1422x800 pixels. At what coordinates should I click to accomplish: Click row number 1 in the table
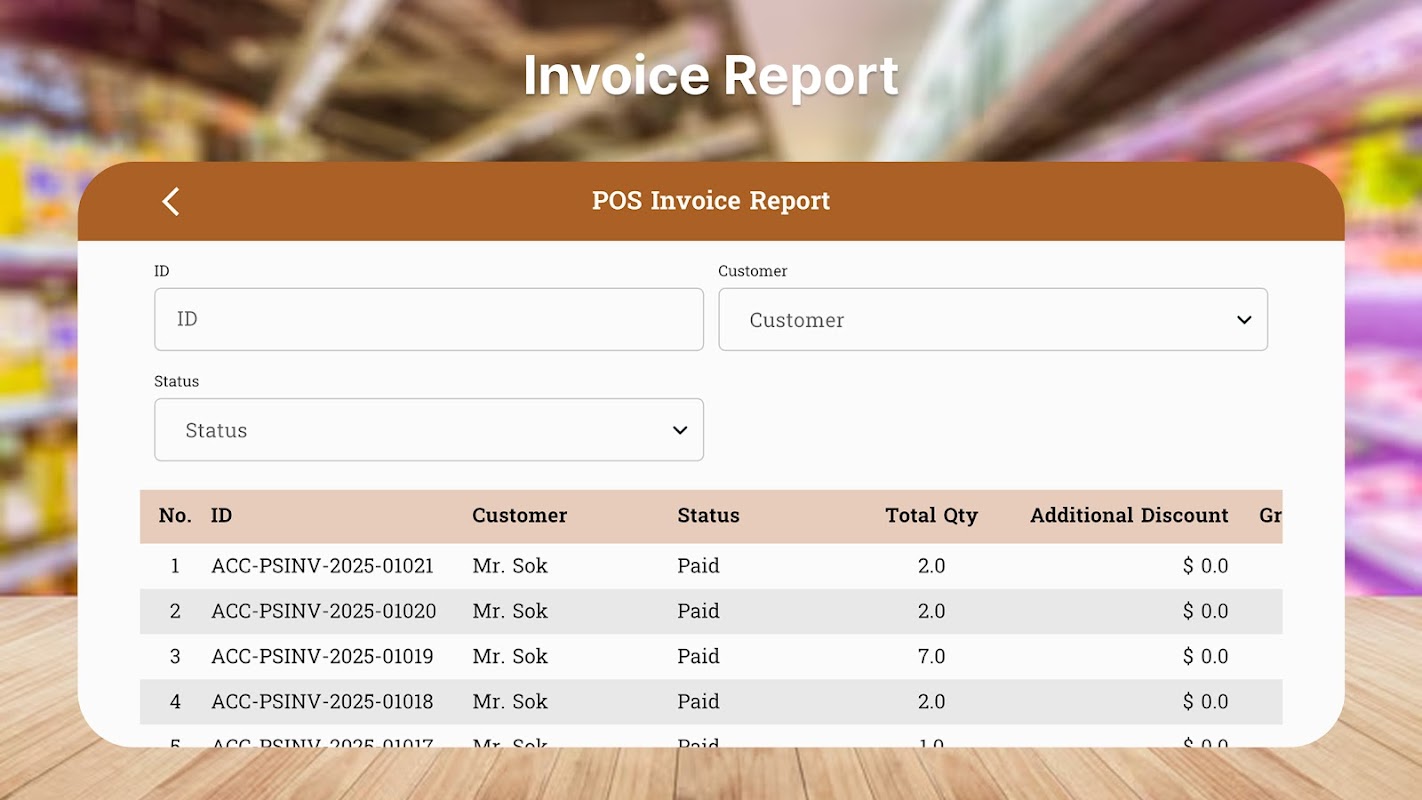pyautogui.click(x=175, y=566)
